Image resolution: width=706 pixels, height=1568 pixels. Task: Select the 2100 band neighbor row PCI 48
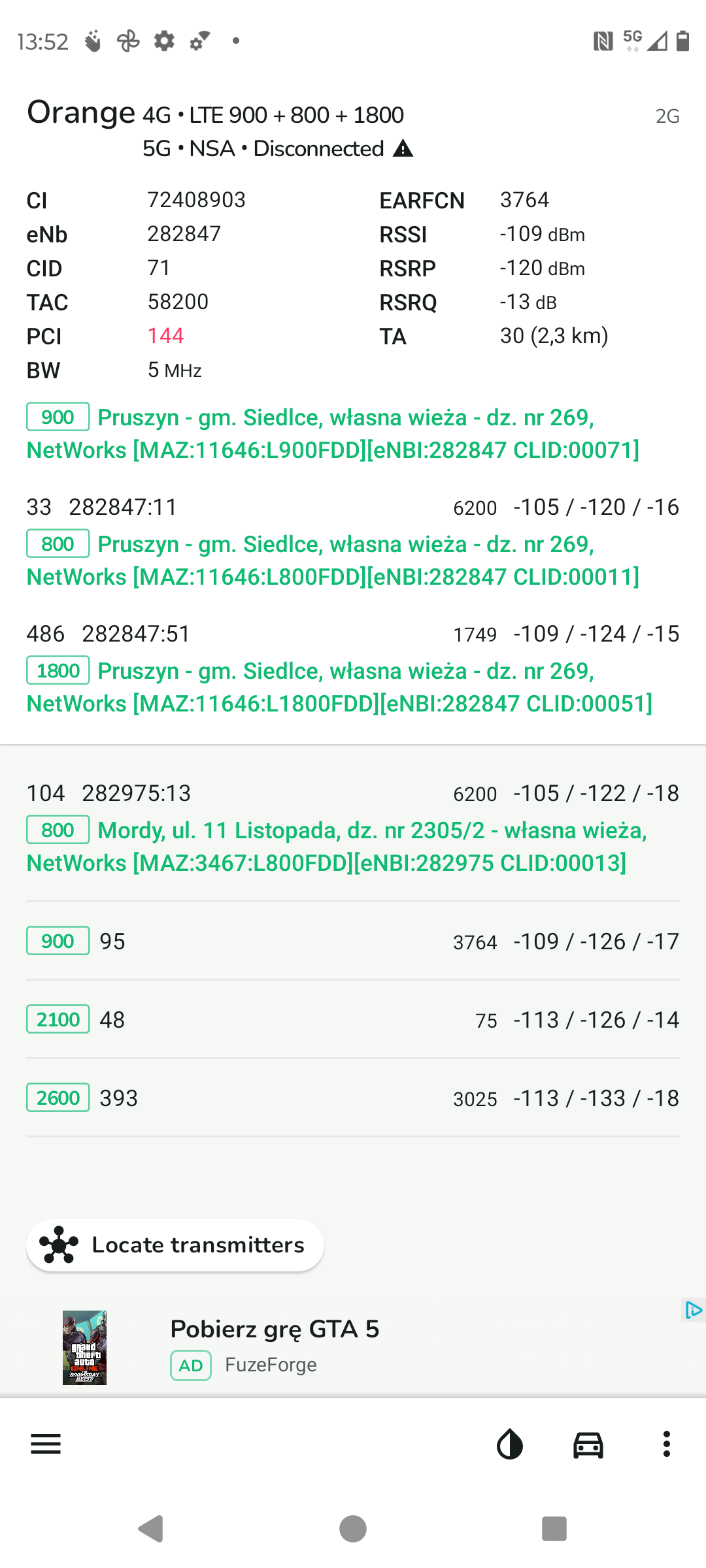[x=353, y=1019]
